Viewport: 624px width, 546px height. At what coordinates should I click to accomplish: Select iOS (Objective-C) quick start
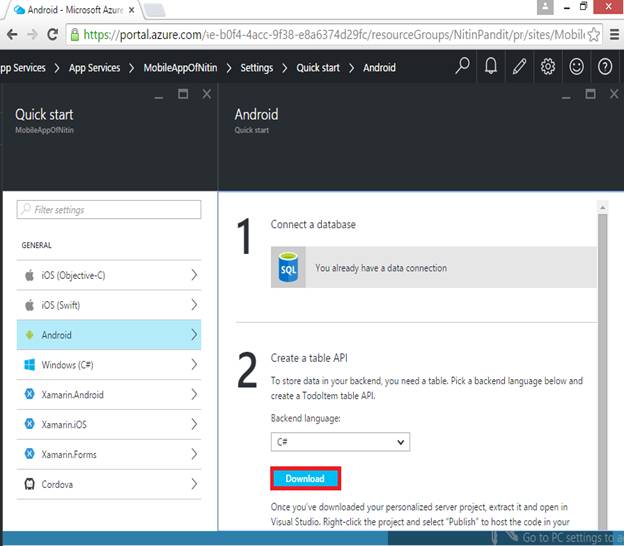tap(109, 275)
